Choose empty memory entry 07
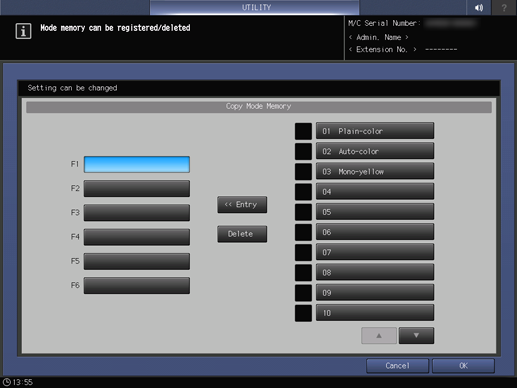This screenshot has height=388, width=517. click(x=375, y=252)
